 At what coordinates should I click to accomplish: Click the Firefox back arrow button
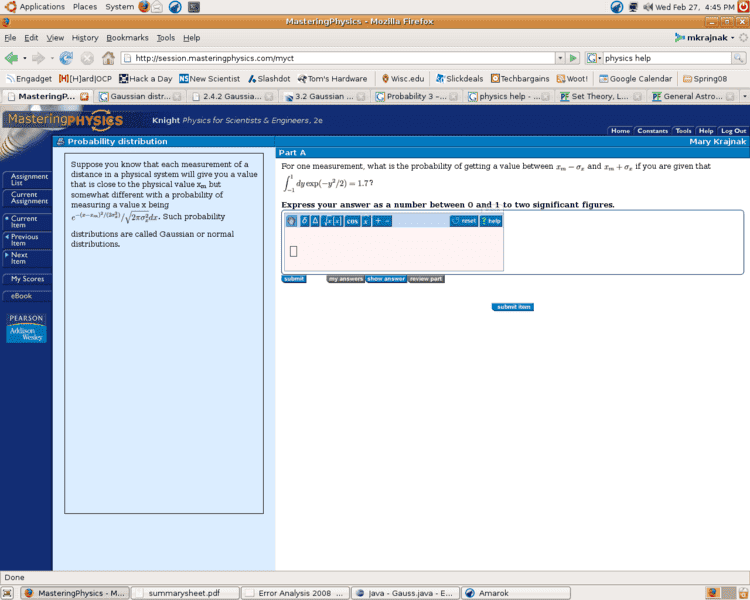pos(11,58)
